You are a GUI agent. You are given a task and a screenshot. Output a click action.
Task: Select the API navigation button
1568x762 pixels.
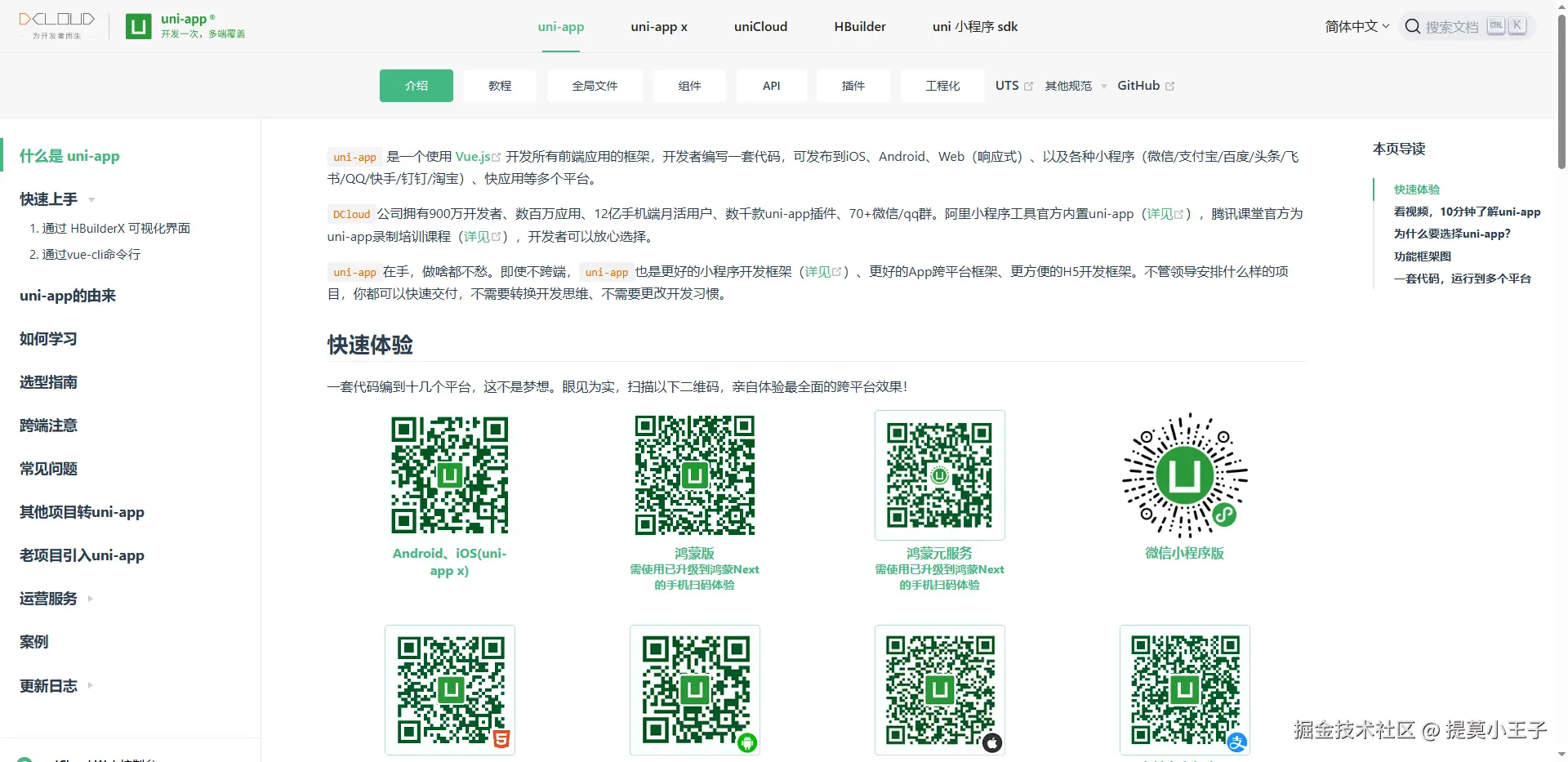pos(772,86)
